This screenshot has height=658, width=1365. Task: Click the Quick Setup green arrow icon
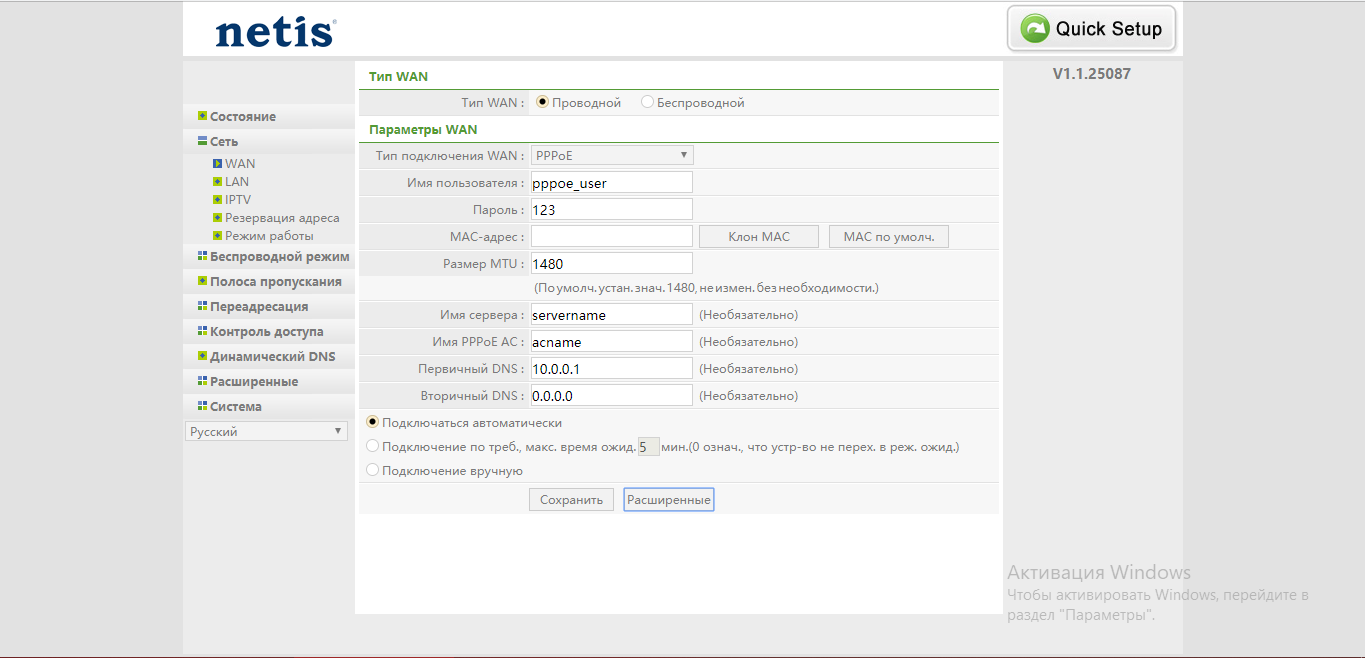(x=1034, y=29)
